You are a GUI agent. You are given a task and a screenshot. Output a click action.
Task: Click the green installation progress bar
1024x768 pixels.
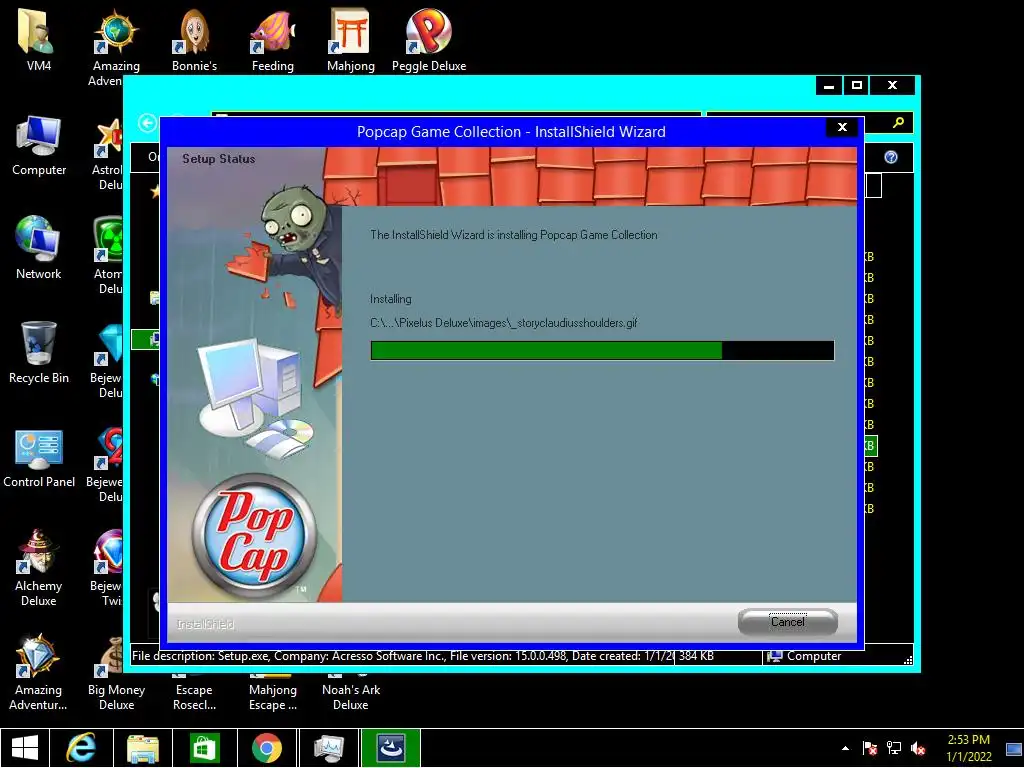(x=602, y=351)
